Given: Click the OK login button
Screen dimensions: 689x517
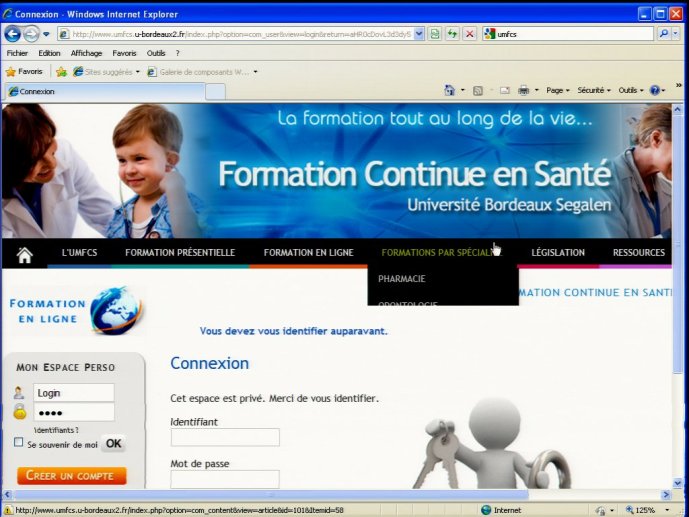Looking at the screenshot, I should tap(113, 444).
